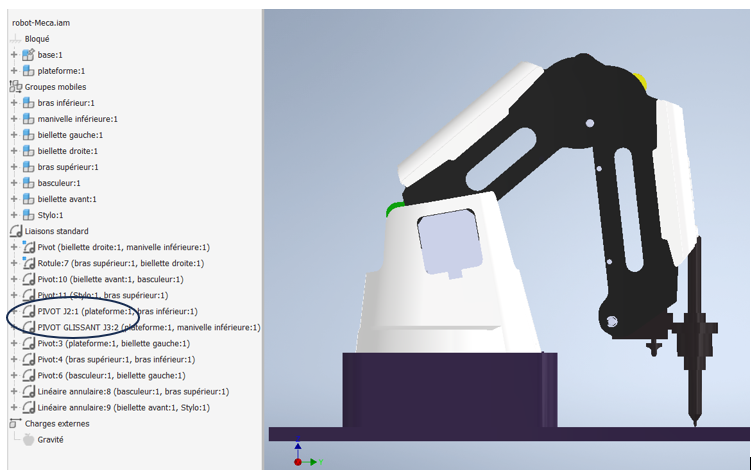Click the biellette gauche:1 component icon
Viewport: 753px width, 470px height.
(x=28, y=135)
